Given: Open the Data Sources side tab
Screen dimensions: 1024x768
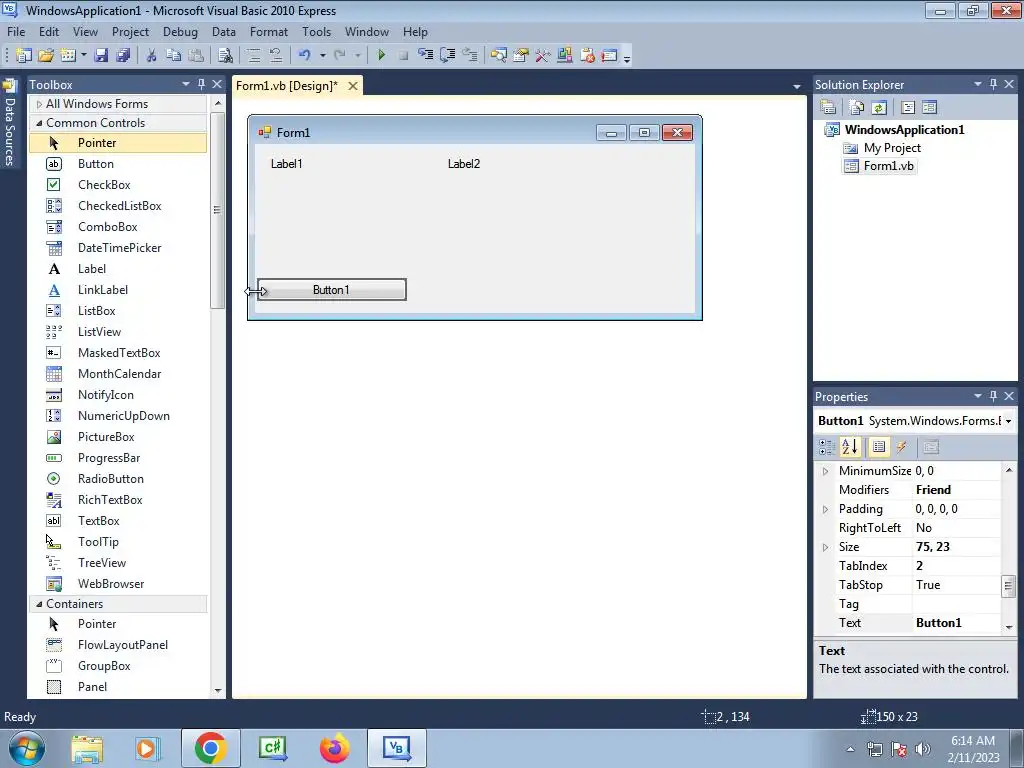Looking at the screenshot, I should [x=10, y=124].
